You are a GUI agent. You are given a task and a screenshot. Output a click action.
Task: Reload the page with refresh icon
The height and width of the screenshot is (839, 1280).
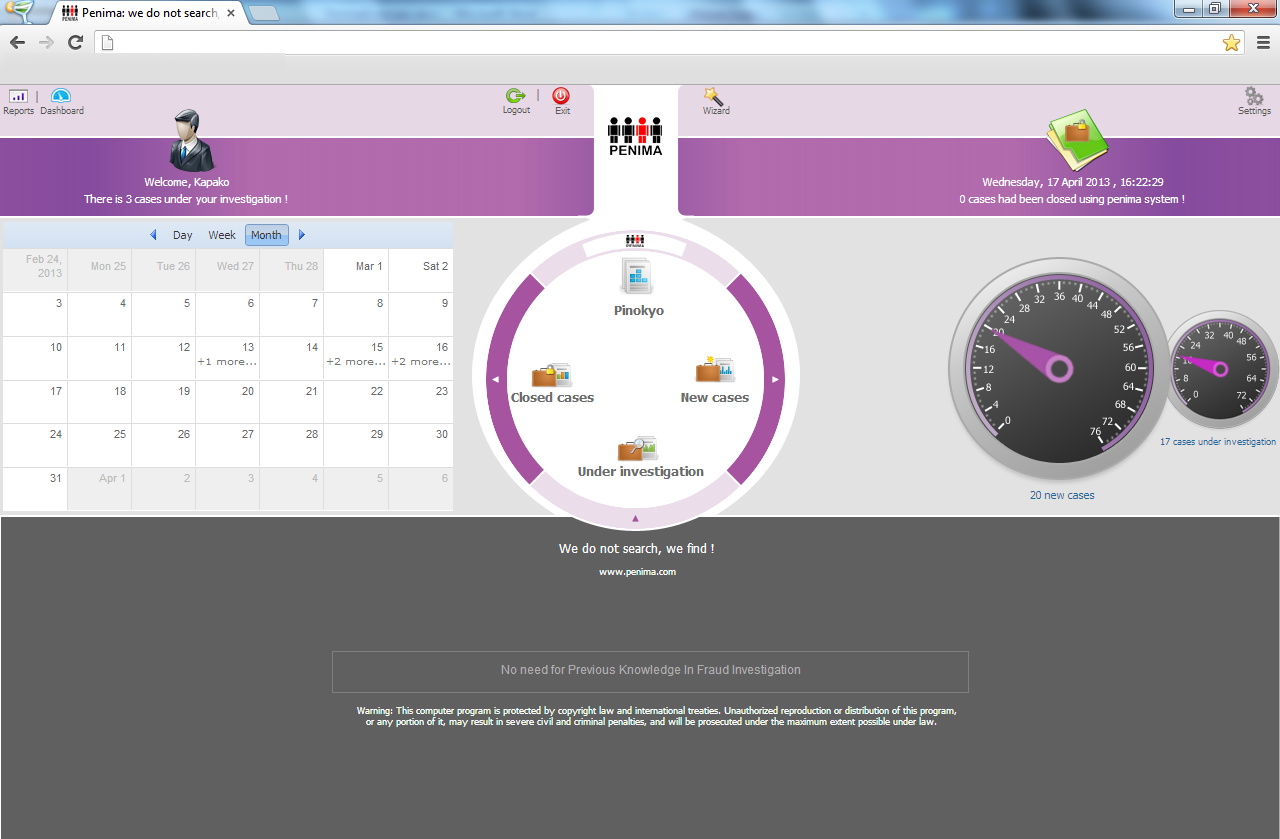75,42
